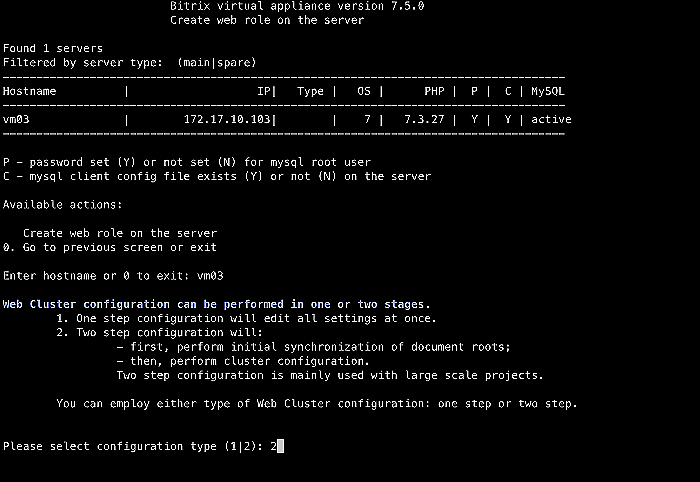Click the blinking cursor after the entered 2

pos(280,446)
